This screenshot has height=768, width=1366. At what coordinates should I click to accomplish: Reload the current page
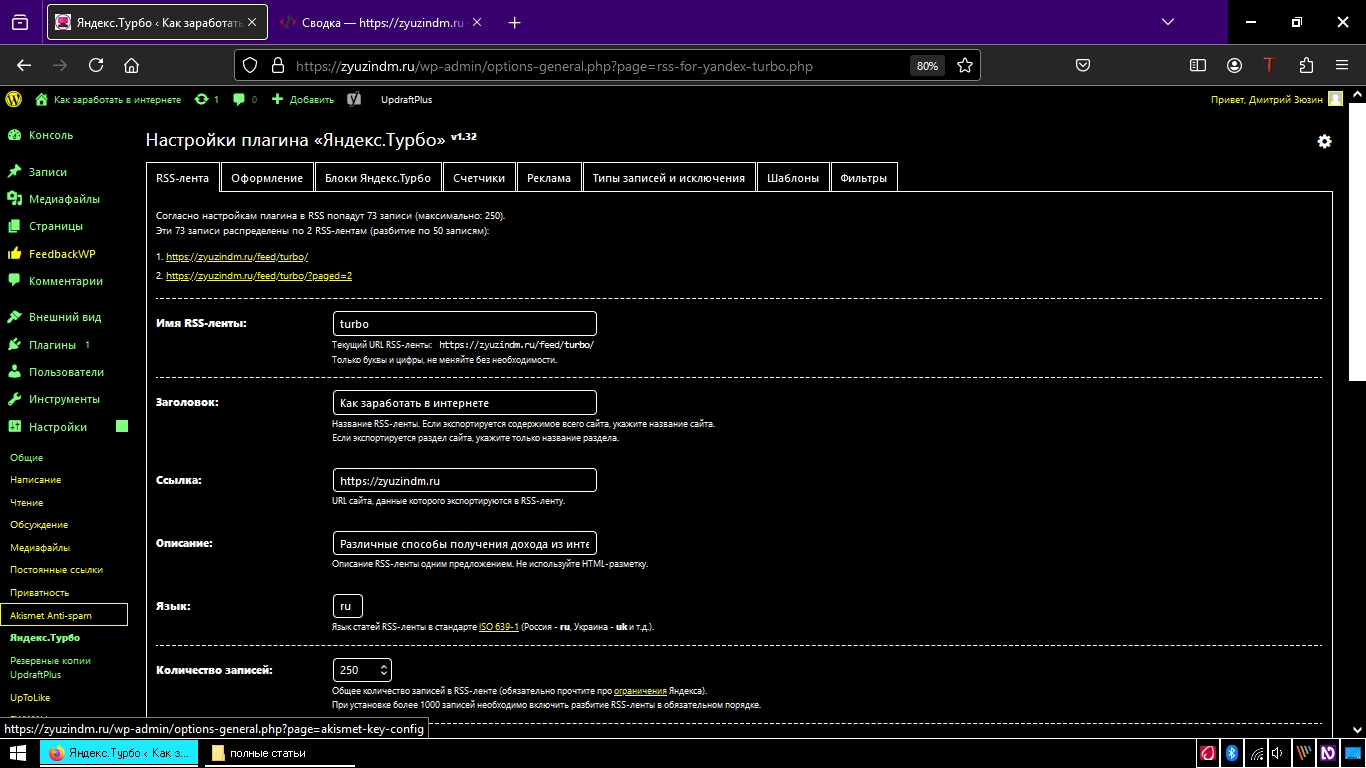(96, 65)
